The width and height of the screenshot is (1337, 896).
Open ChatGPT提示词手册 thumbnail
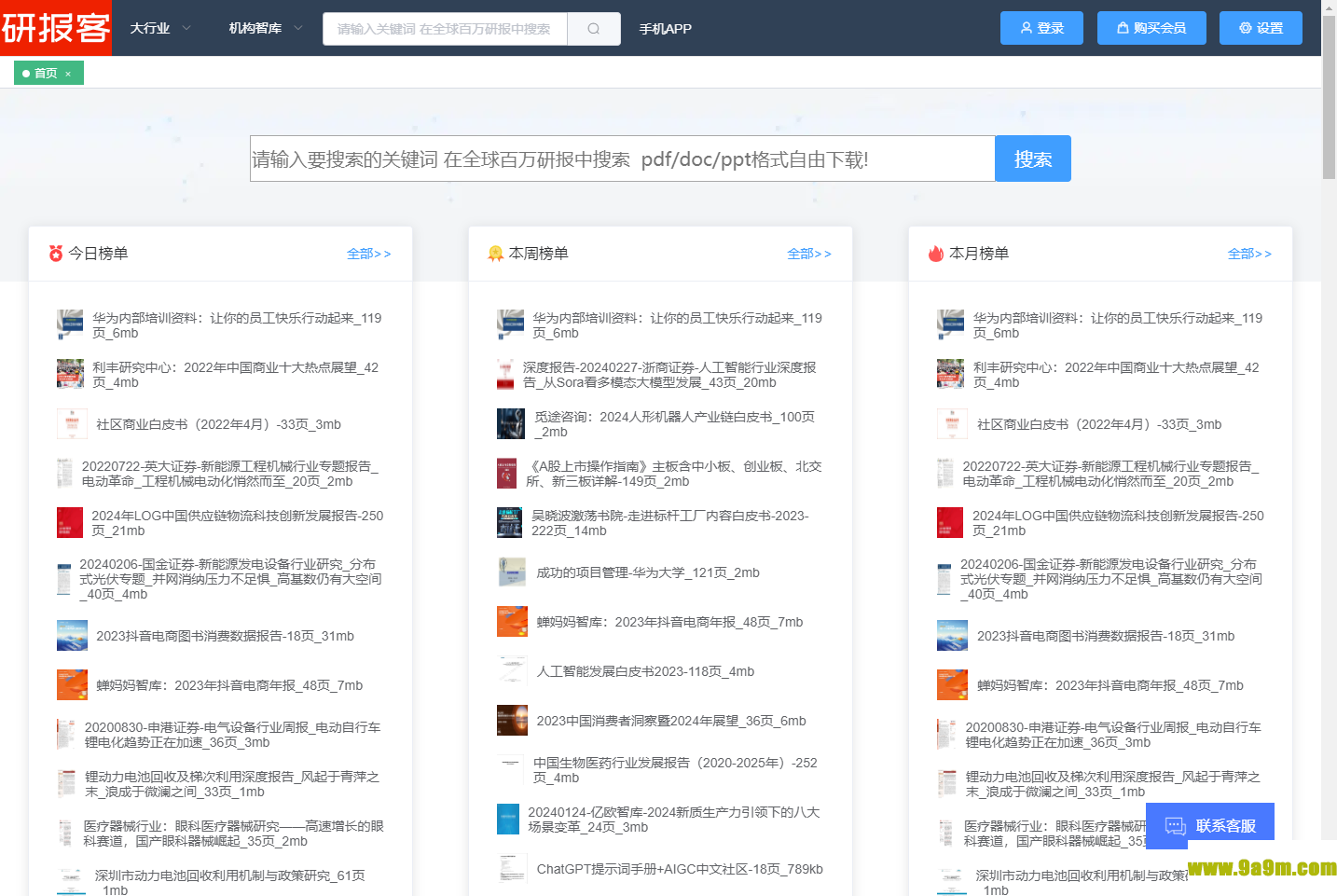[x=512, y=868]
